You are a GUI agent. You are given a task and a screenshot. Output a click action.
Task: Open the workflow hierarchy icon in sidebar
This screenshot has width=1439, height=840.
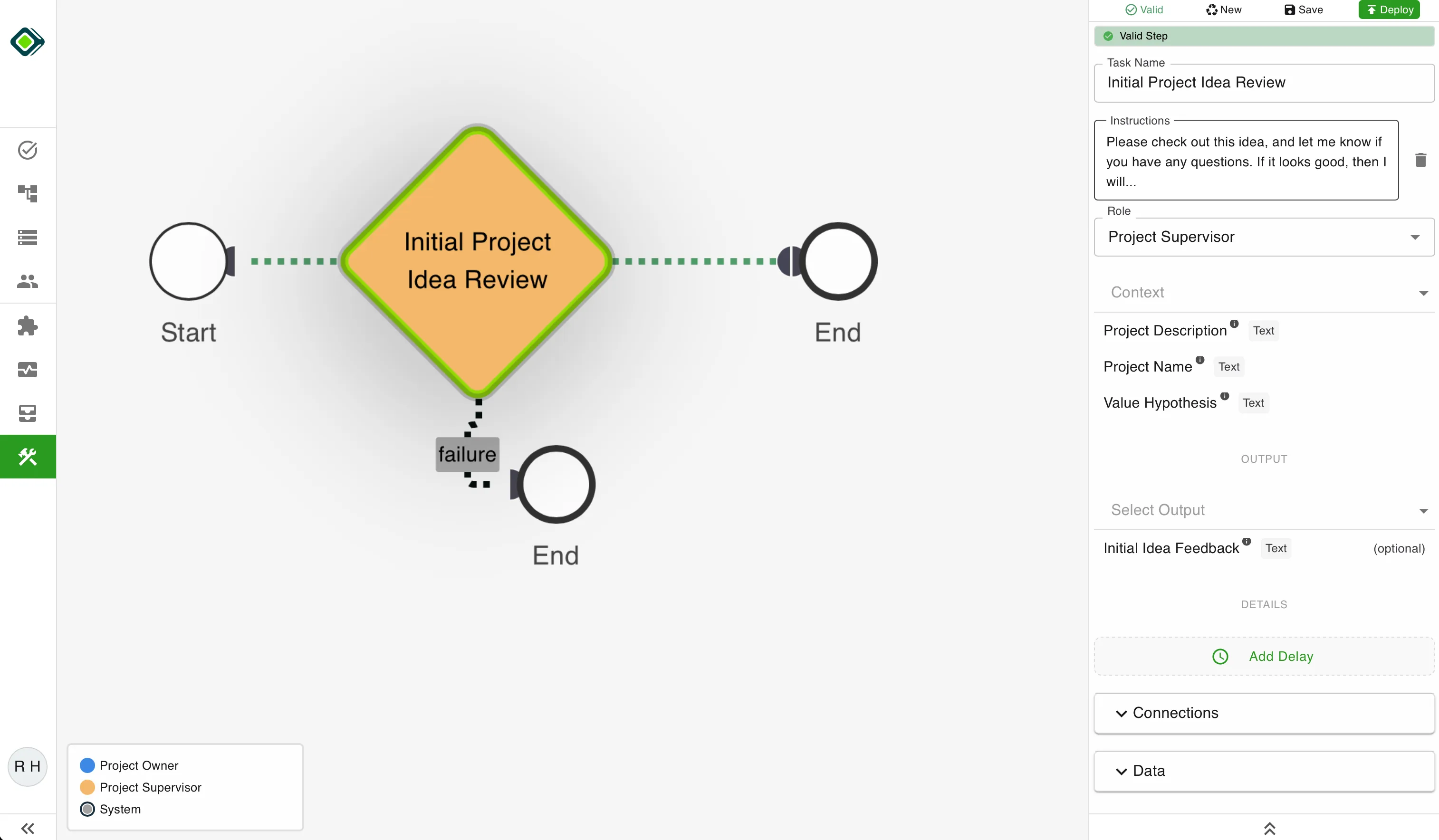[28, 193]
